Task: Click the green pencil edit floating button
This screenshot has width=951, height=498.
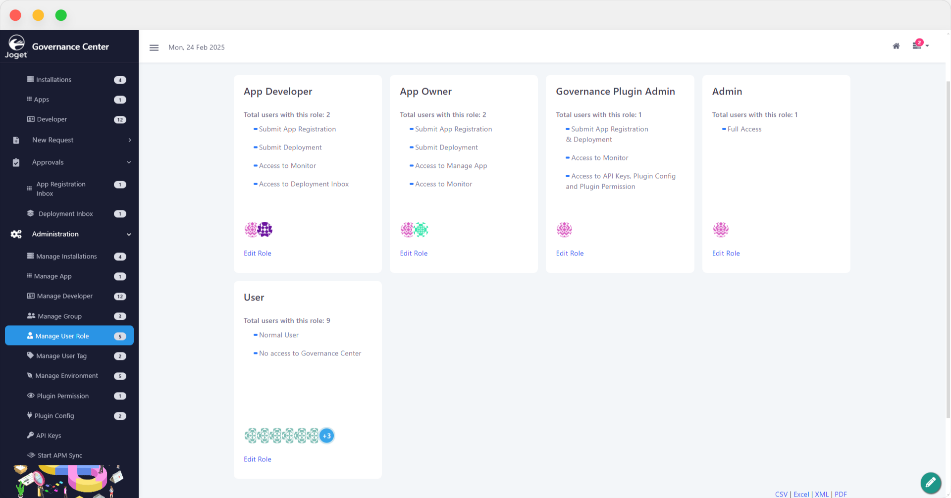Action: 931,481
